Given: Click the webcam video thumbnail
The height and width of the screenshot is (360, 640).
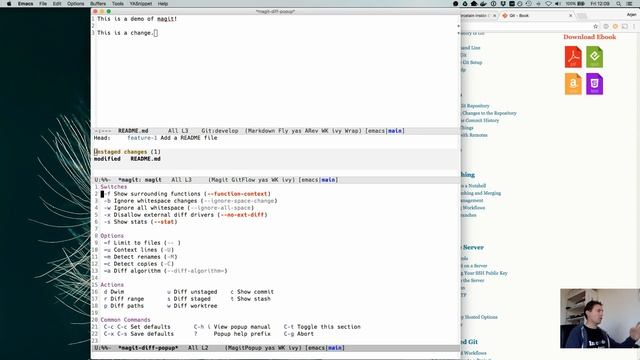Looking at the screenshot, I should tap(600, 318).
